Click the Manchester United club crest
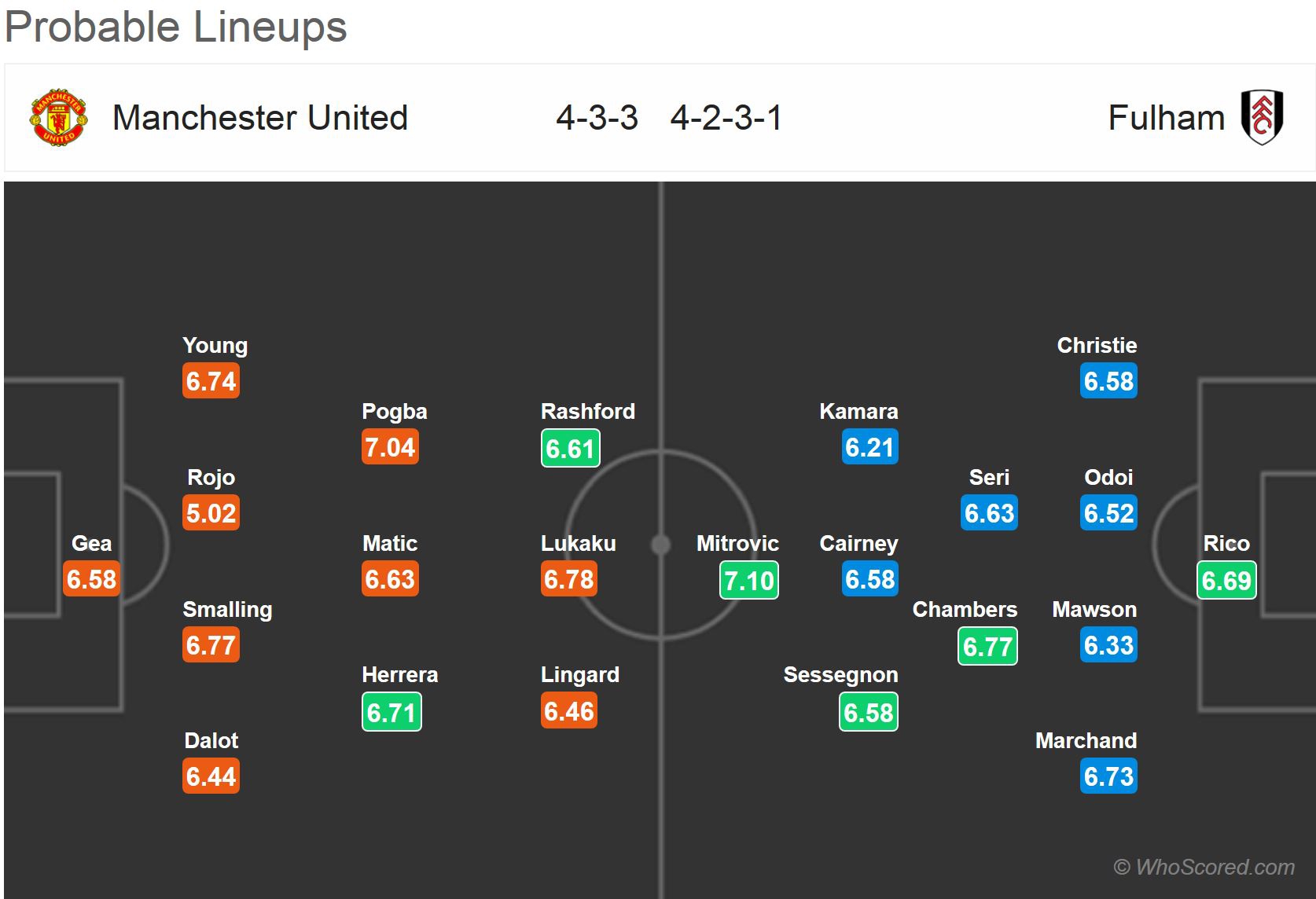 click(x=58, y=118)
